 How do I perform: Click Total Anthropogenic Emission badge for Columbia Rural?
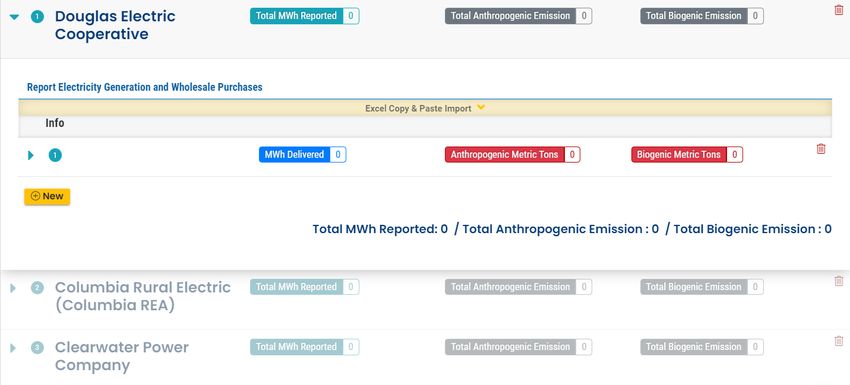click(518, 287)
